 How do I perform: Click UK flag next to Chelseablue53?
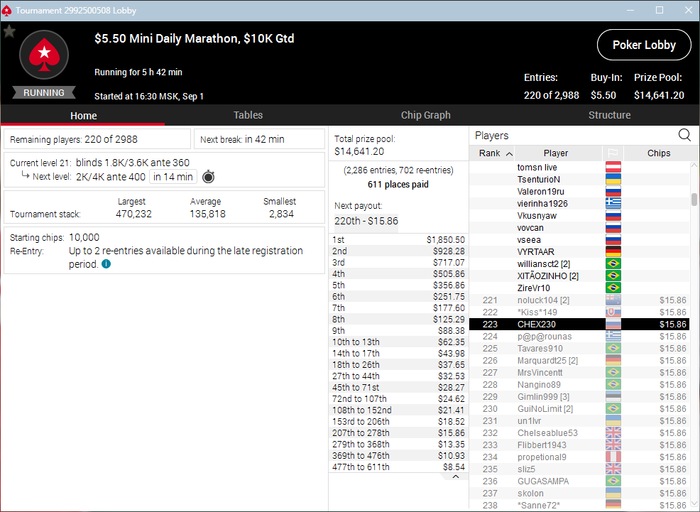(x=613, y=433)
